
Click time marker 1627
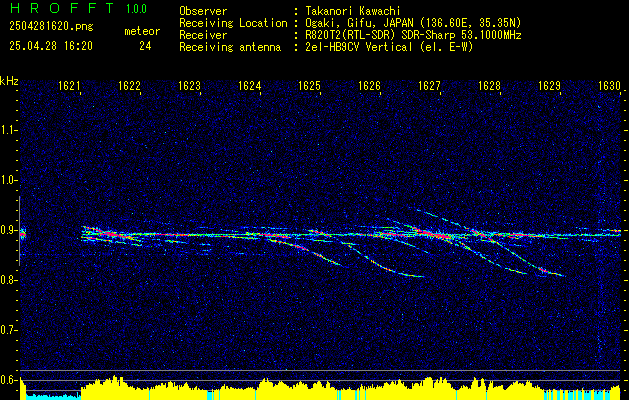(x=429, y=85)
